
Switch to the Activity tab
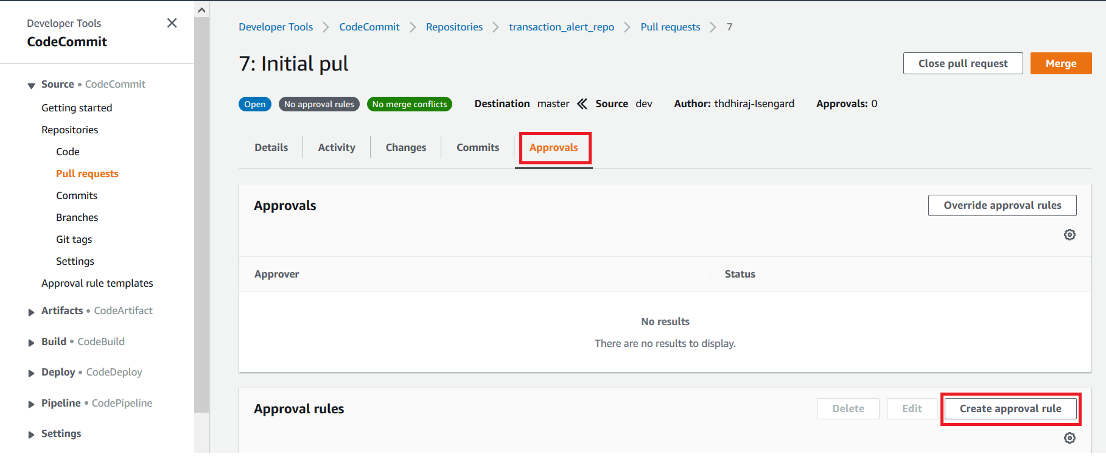pyautogui.click(x=336, y=147)
